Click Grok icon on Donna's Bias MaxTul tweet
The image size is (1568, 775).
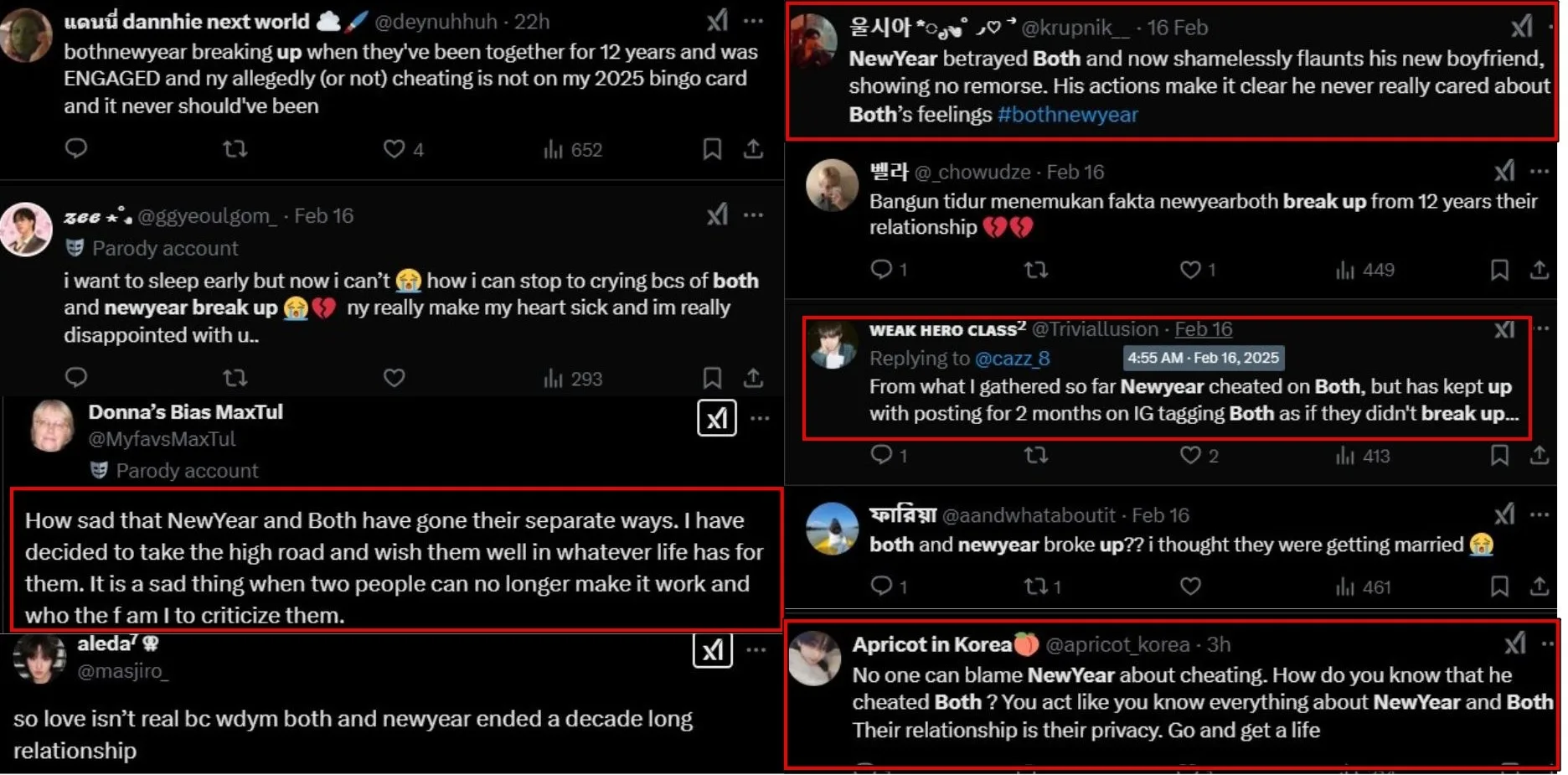[716, 418]
